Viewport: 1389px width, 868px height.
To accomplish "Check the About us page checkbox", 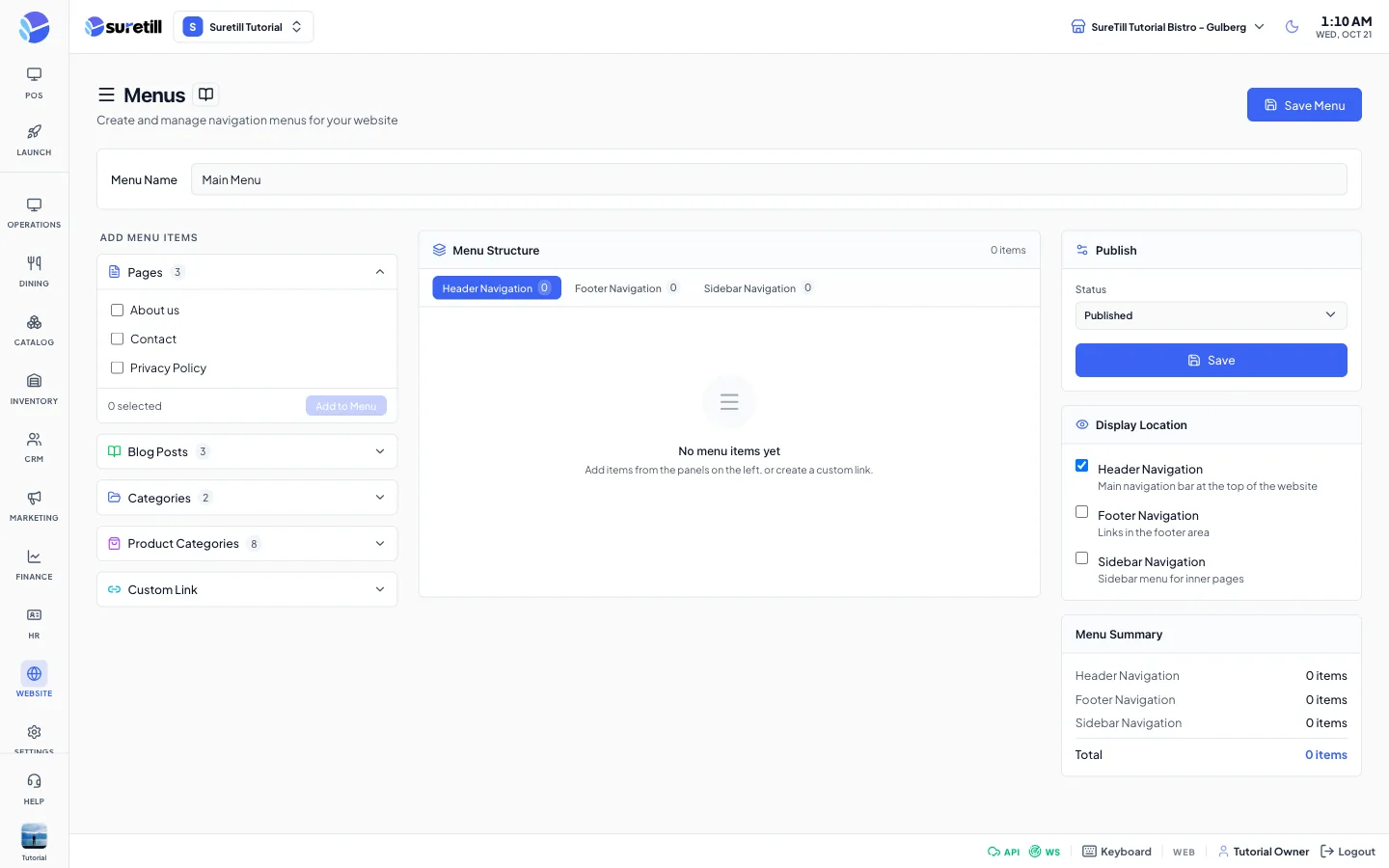I will (117, 310).
